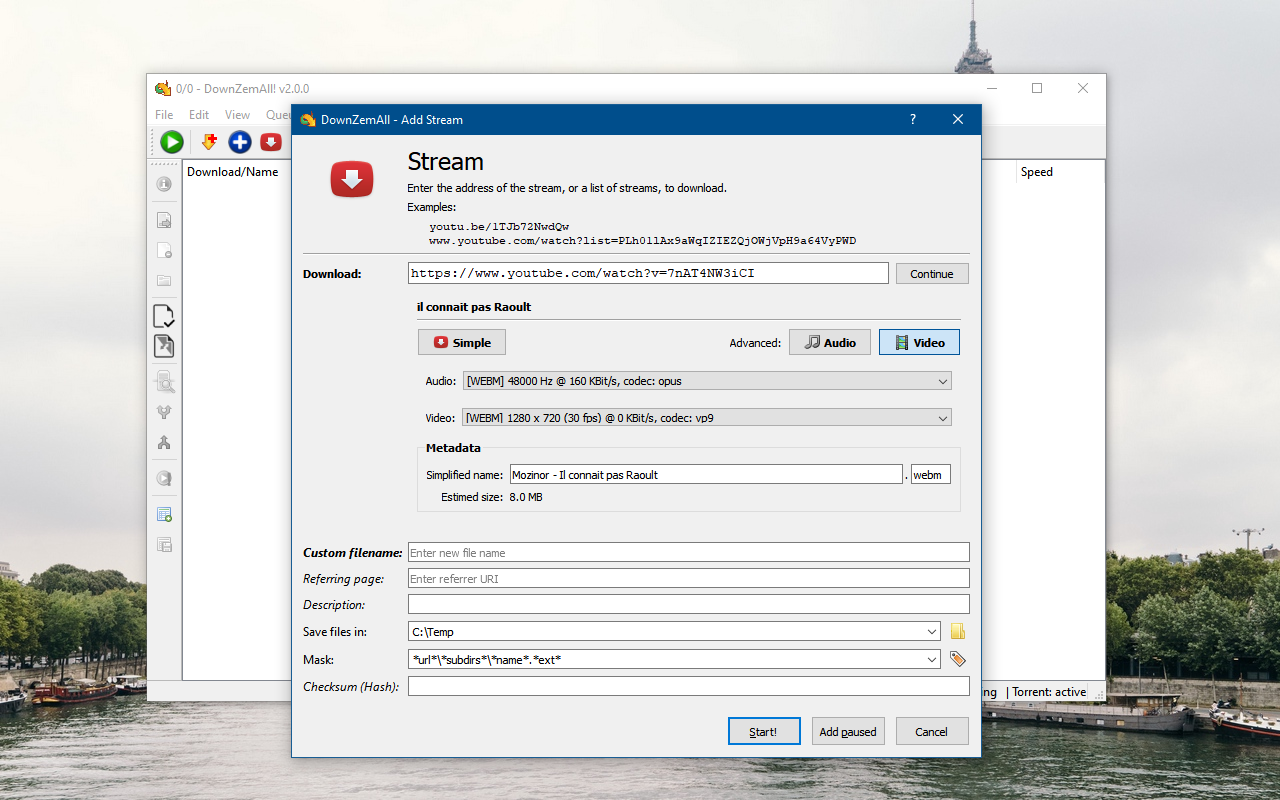This screenshot has height=800, width=1280.
Task: Click the Checksum (Hash) input field
Action: (688, 686)
